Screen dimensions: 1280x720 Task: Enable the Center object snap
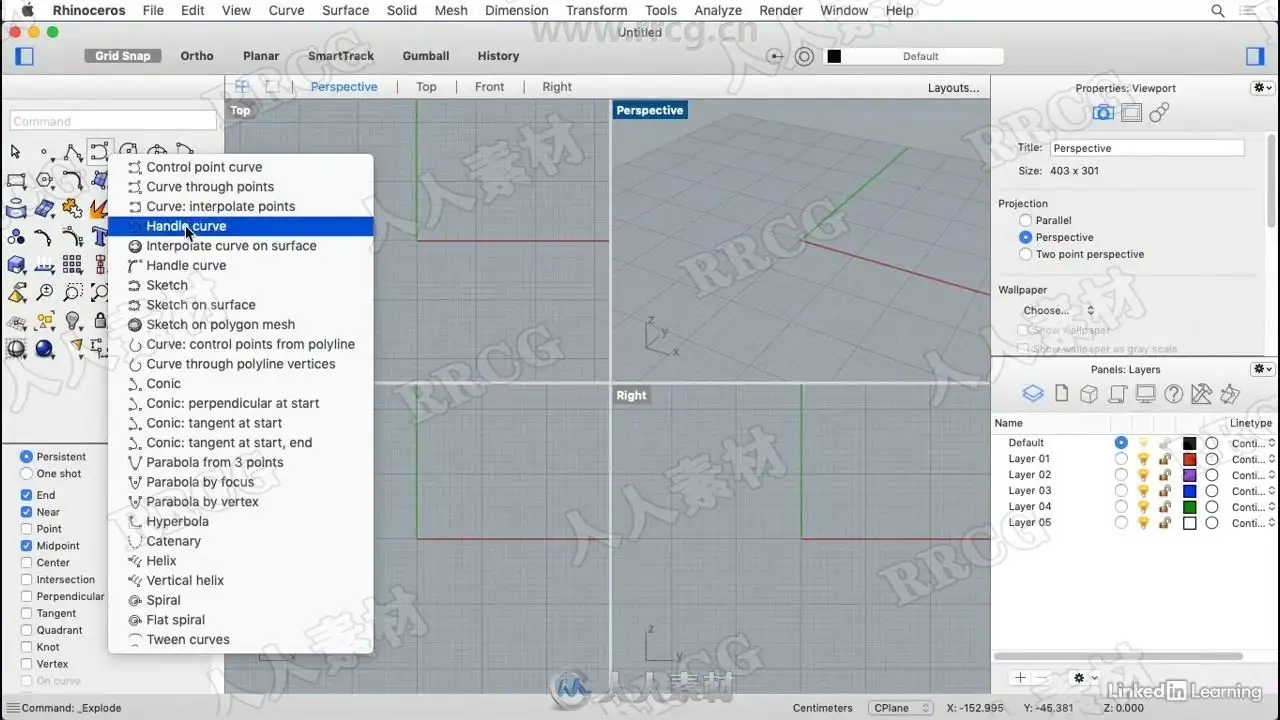click(26, 563)
